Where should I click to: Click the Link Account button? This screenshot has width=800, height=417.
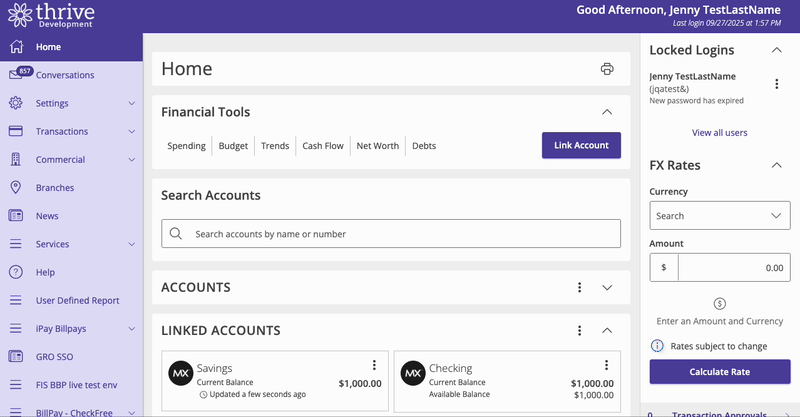pyautogui.click(x=581, y=145)
